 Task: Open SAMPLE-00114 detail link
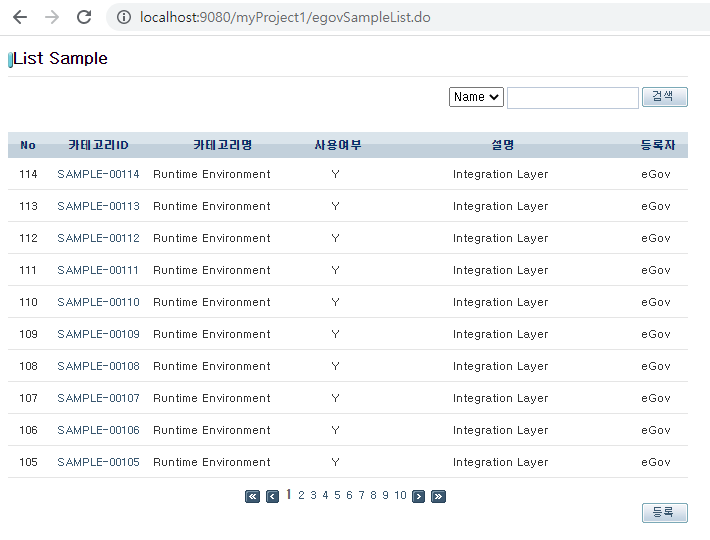tap(98, 174)
